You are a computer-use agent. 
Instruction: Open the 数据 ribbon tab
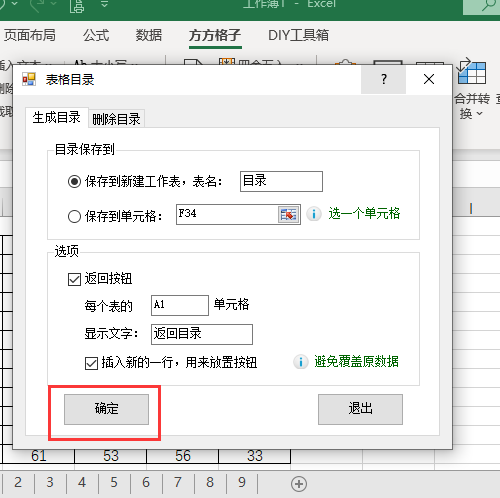pos(149,35)
